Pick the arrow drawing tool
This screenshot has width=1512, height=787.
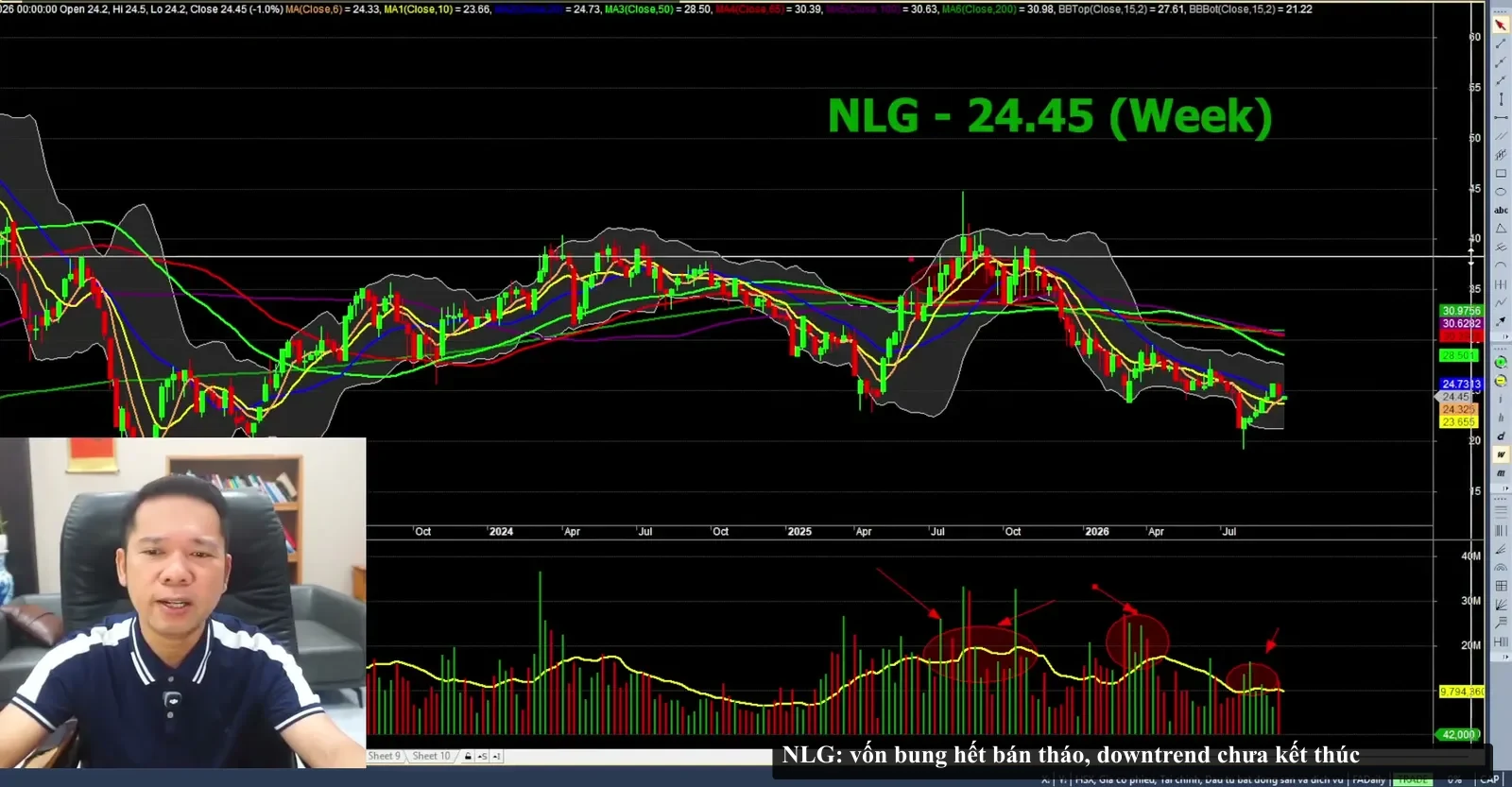point(1501,321)
